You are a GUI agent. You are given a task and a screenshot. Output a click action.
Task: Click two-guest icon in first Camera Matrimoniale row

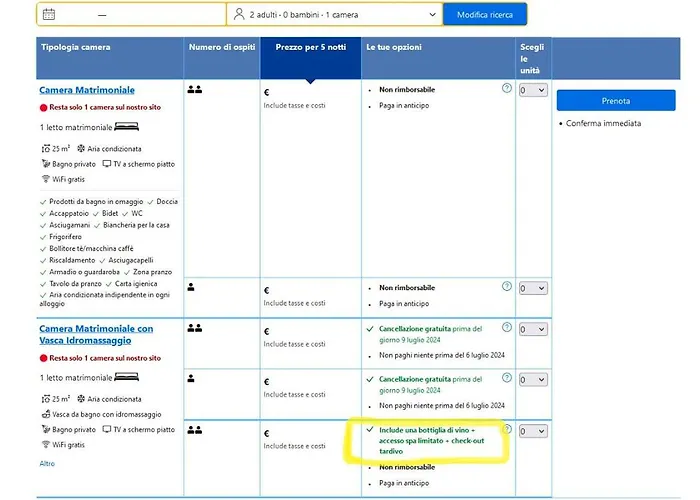click(x=195, y=90)
